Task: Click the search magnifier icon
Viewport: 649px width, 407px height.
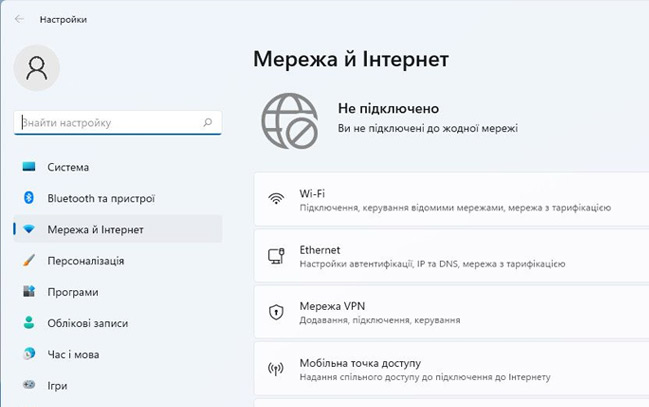Action: tap(208, 122)
